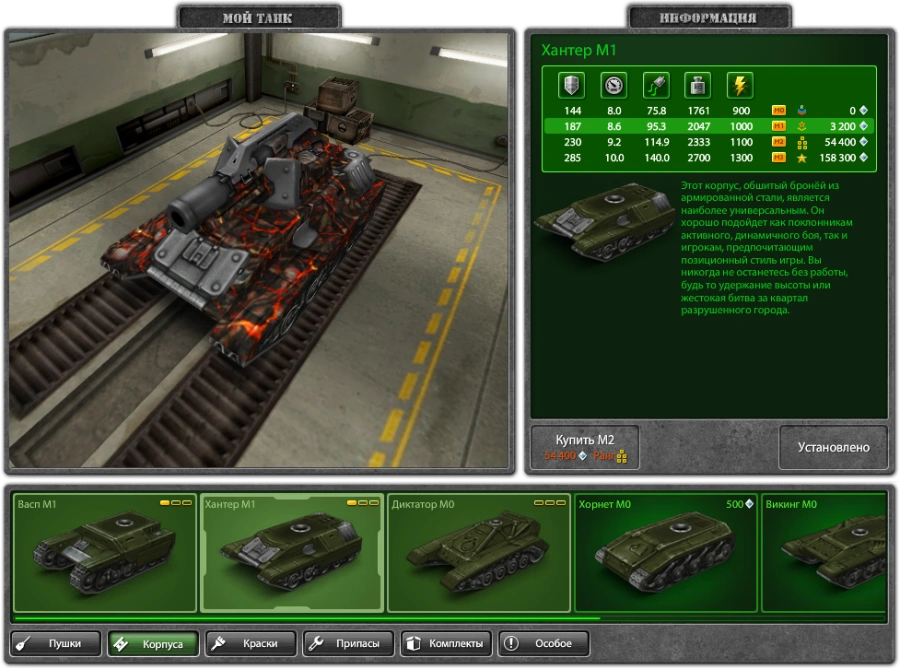Click the ИНФОРМАЦИЯ panel header
This screenshot has width=900, height=670.
708,18
